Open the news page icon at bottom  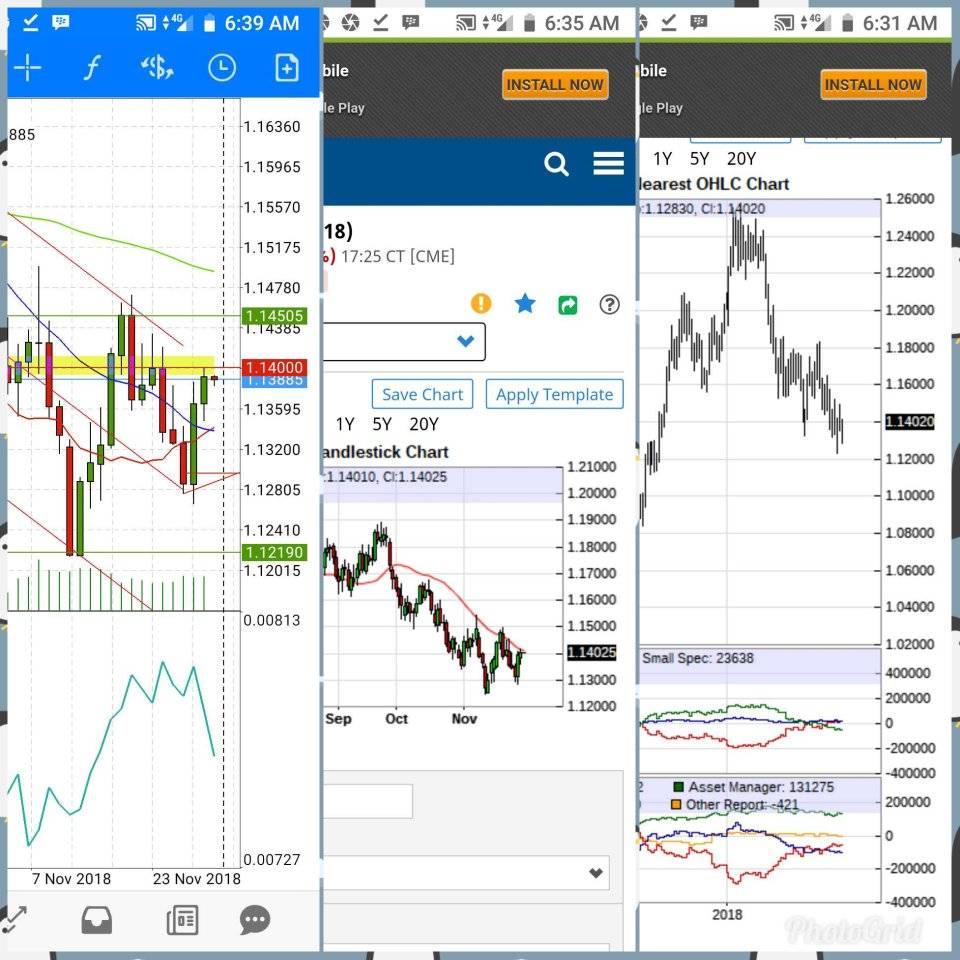(x=182, y=920)
